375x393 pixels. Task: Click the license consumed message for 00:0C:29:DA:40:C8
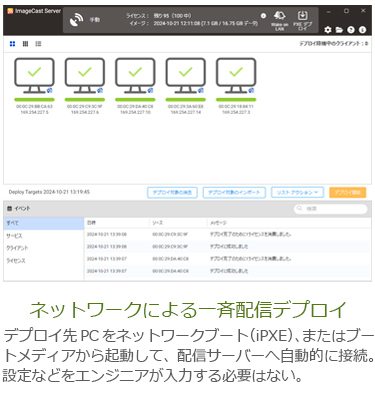coord(250,259)
